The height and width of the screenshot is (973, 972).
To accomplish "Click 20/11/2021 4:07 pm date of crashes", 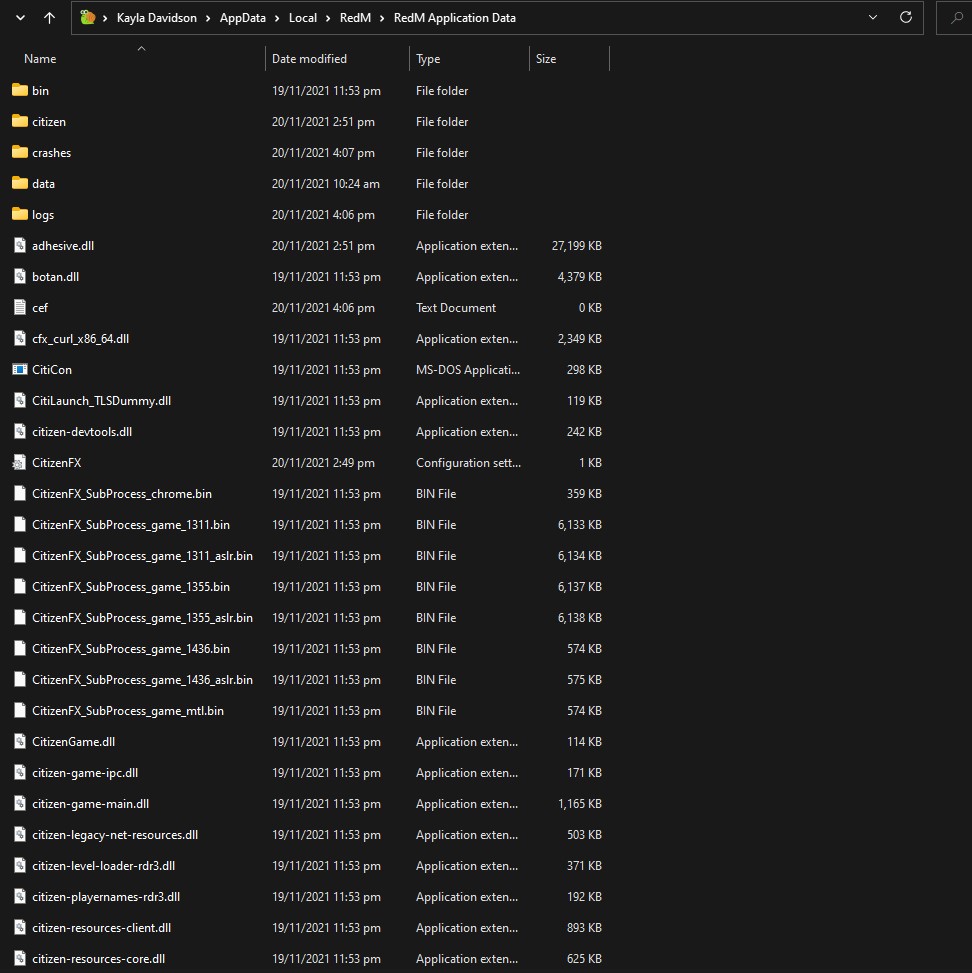I will [323, 153].
